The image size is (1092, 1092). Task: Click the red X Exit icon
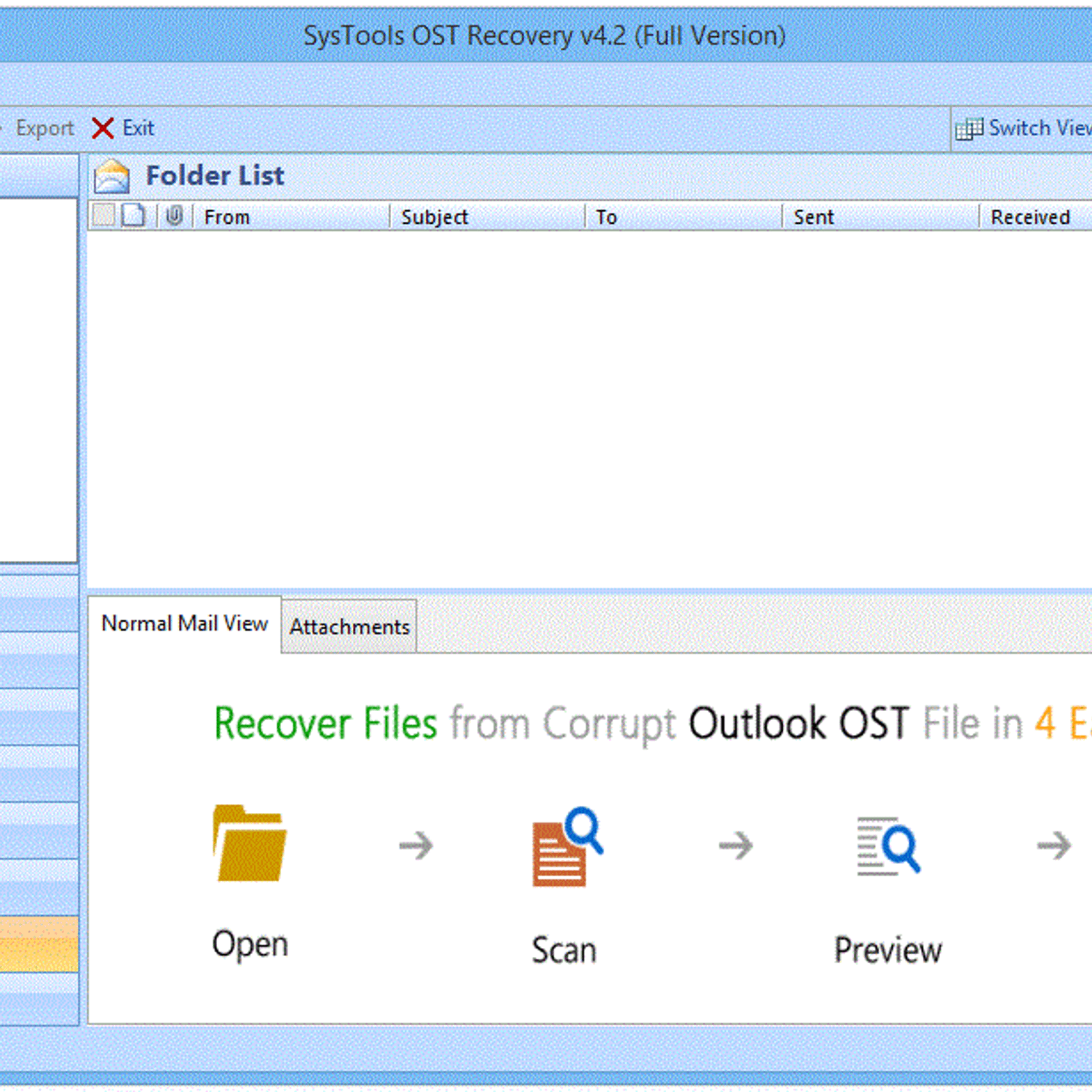[x=102, y=128]
